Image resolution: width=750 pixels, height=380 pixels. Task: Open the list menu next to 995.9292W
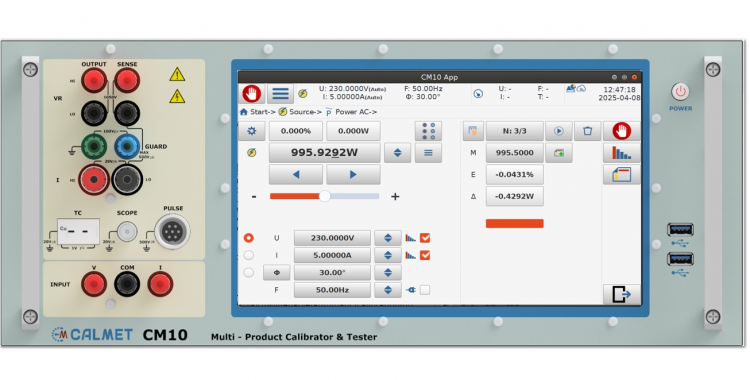click(x=428, y=153)
